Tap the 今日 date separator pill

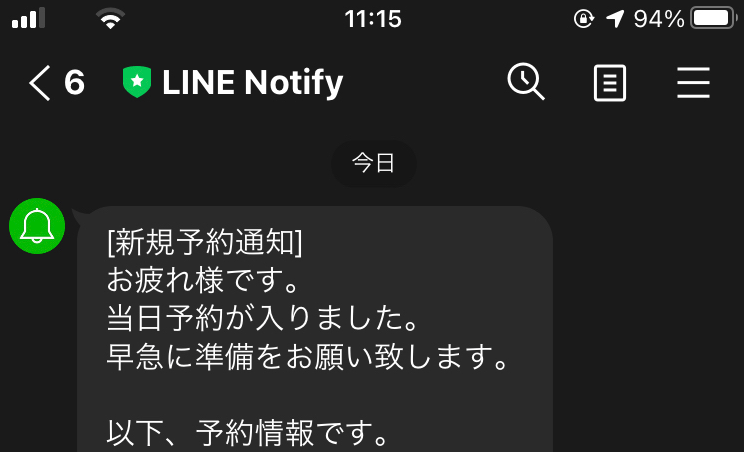pyautogui.click(x=373, y=163)
